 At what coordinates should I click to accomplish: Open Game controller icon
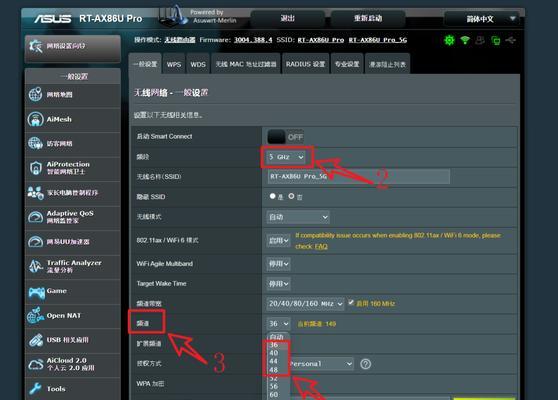(x=37, y=293)
